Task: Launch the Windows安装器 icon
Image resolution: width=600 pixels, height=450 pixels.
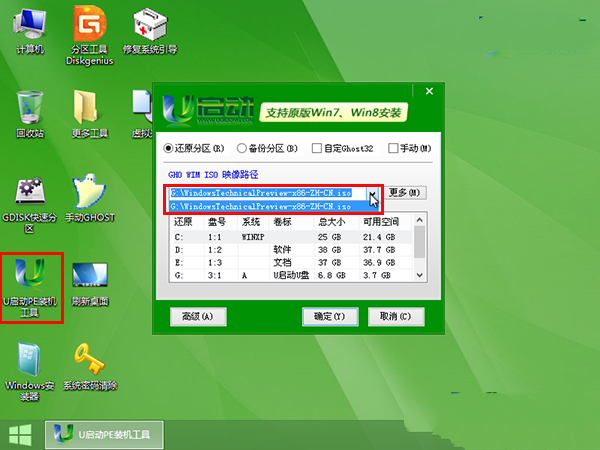Action: (28, 360)
